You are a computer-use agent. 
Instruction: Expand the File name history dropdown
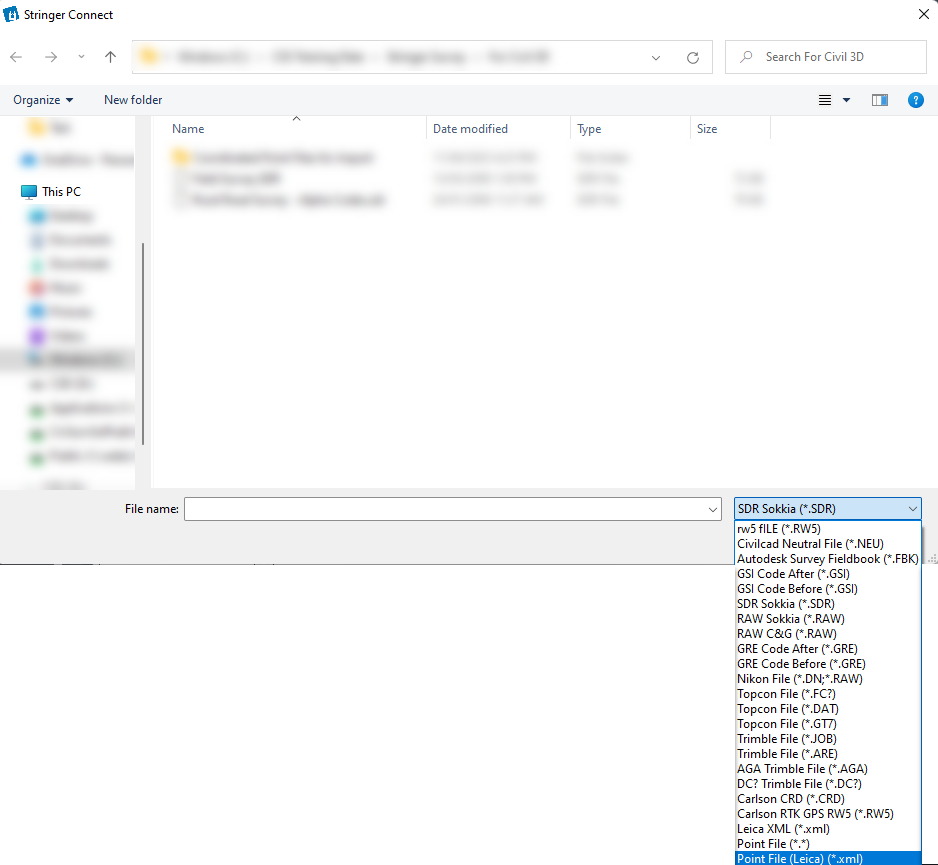tap(712, 509)
